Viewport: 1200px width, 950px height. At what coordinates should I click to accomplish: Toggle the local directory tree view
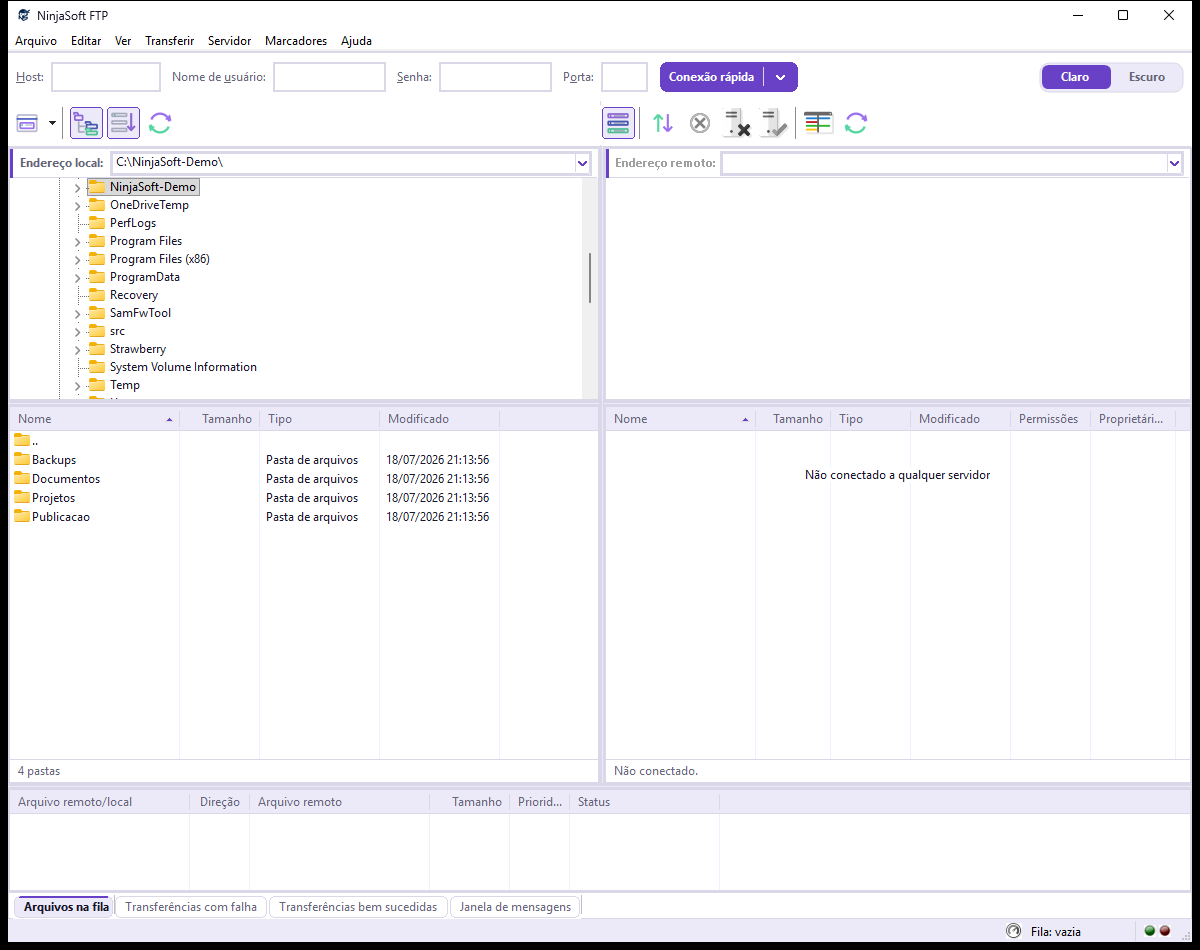(x=86, y=123)
